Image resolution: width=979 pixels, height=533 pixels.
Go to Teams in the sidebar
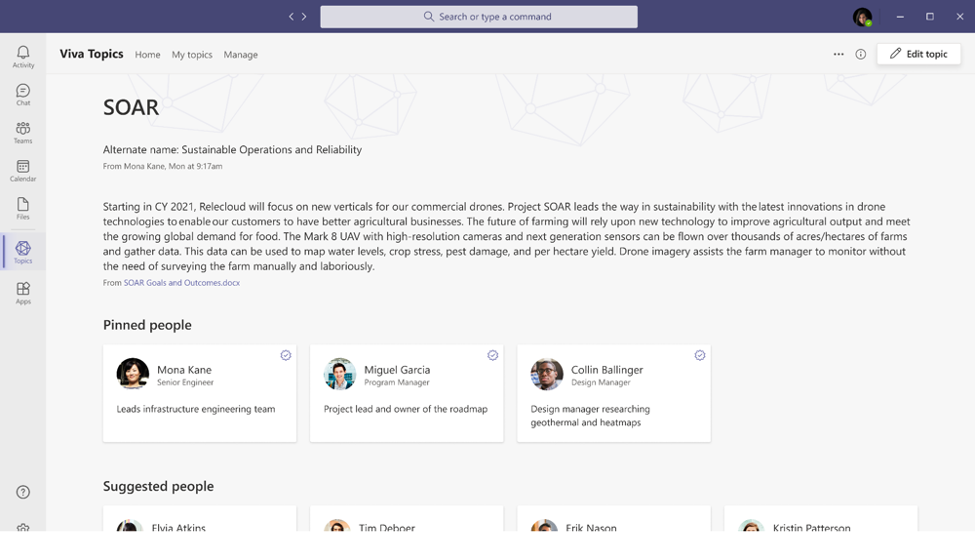point(23,132)
